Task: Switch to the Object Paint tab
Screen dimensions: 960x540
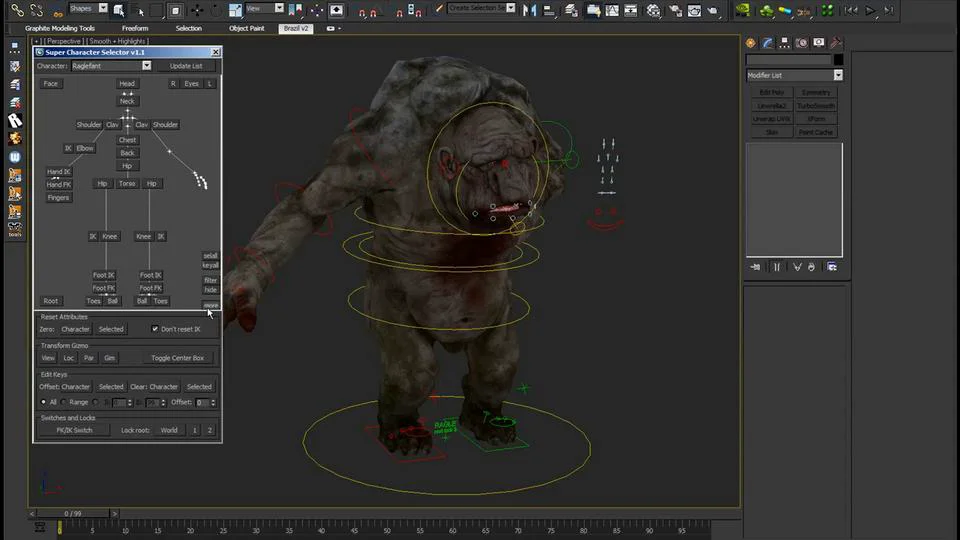Action: tap(247, 28)
